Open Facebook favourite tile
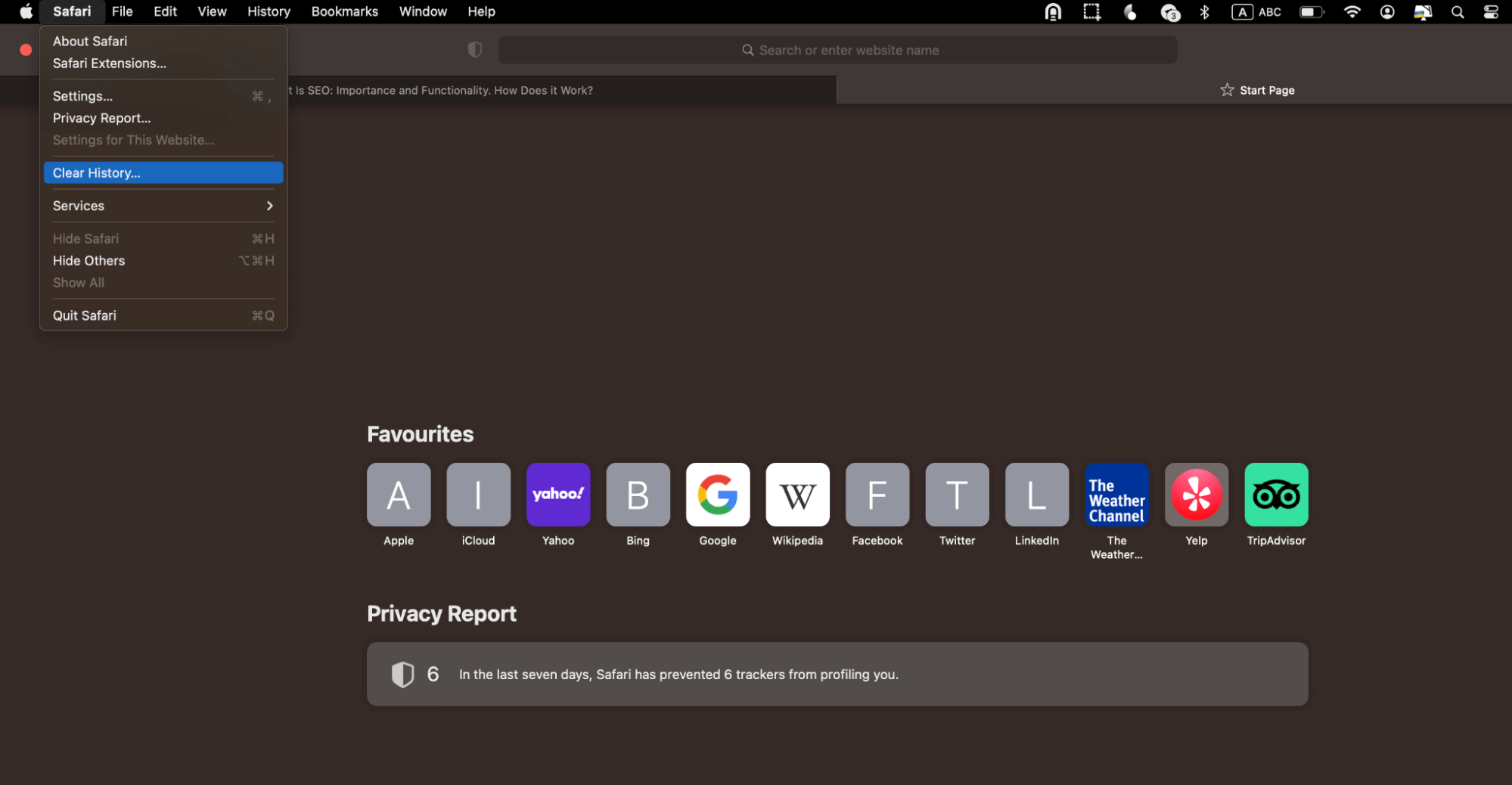This screenshot has width=1512, height=785. coord(877,495)
